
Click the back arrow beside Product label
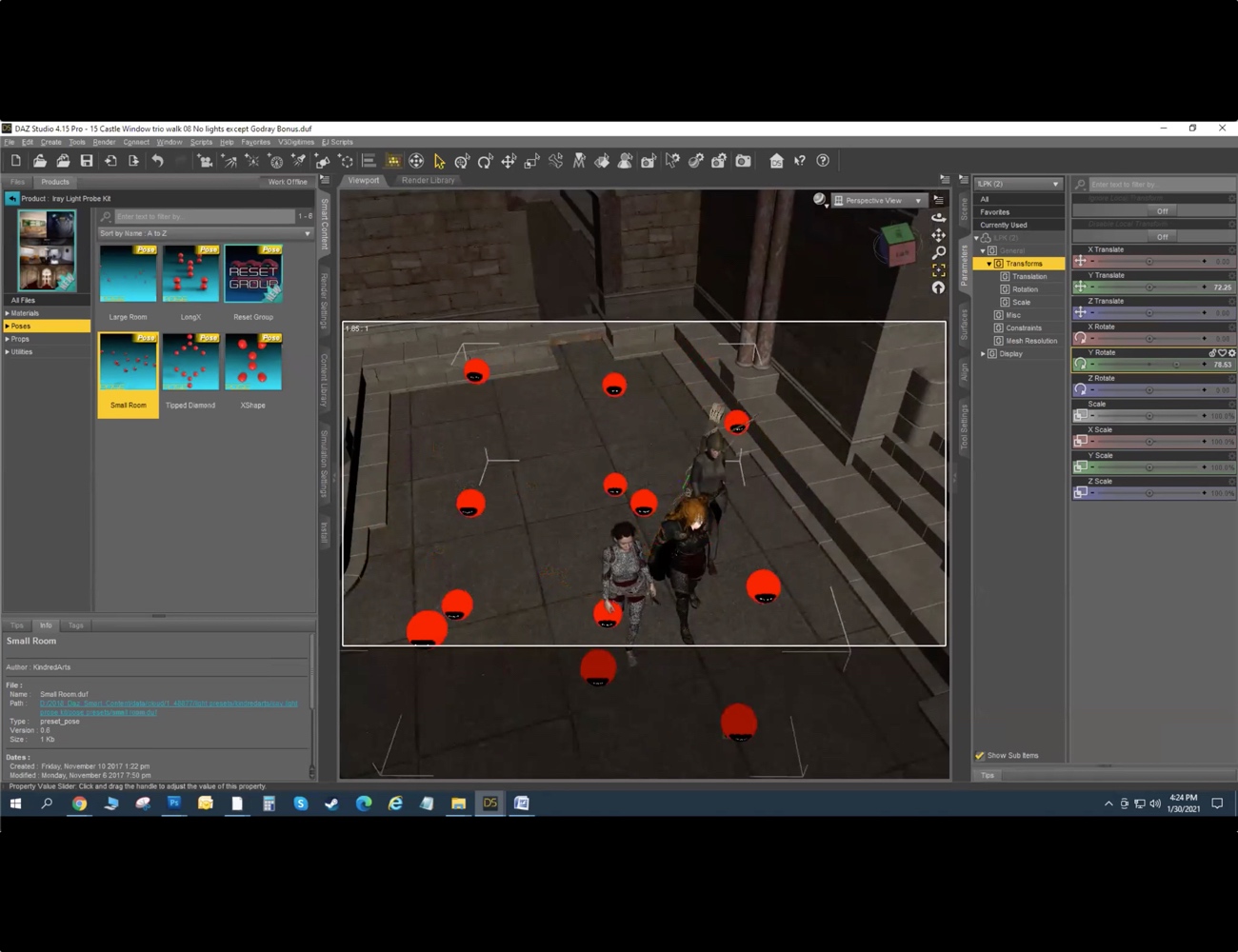(11, 198)
